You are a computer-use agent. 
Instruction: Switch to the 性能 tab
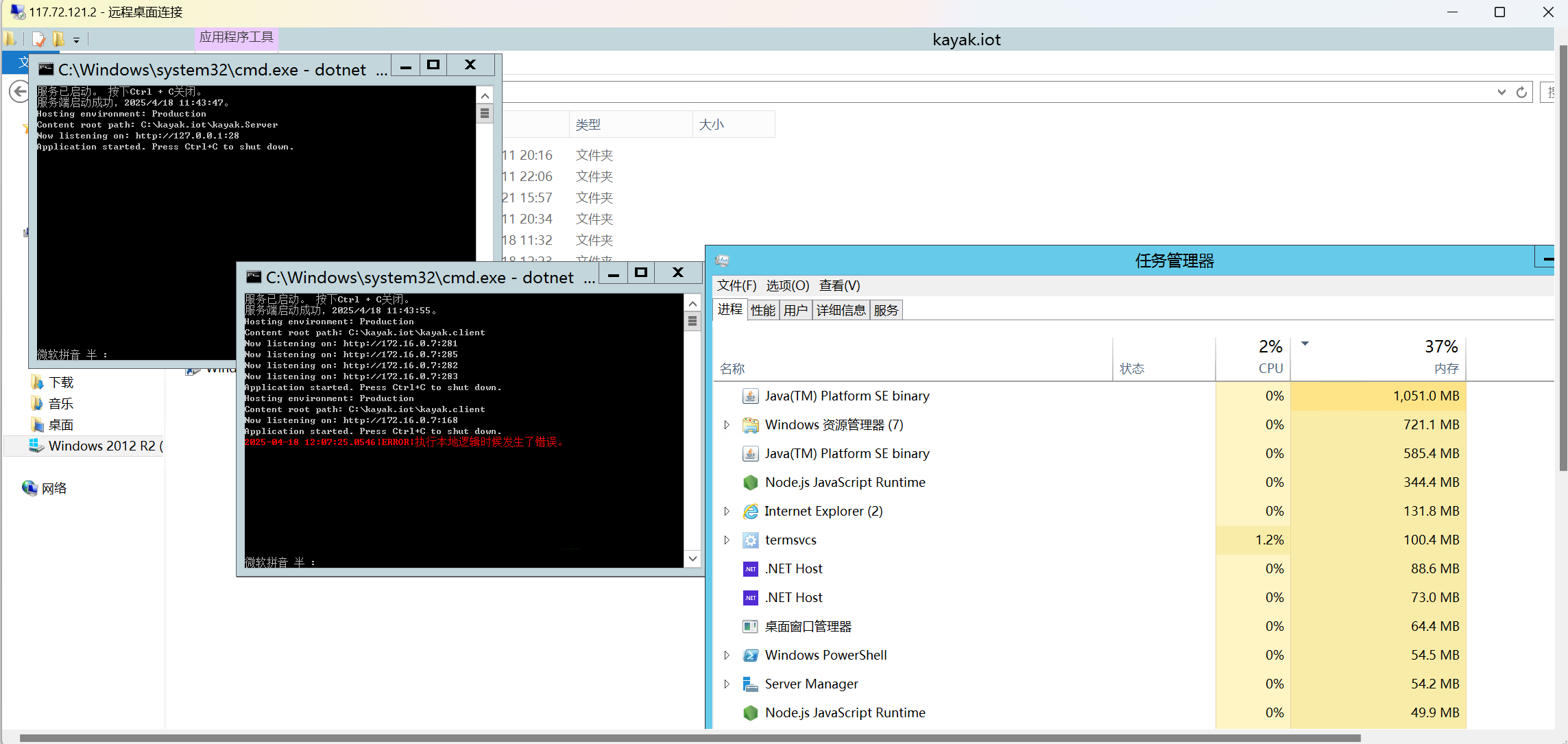click(762, 310)
